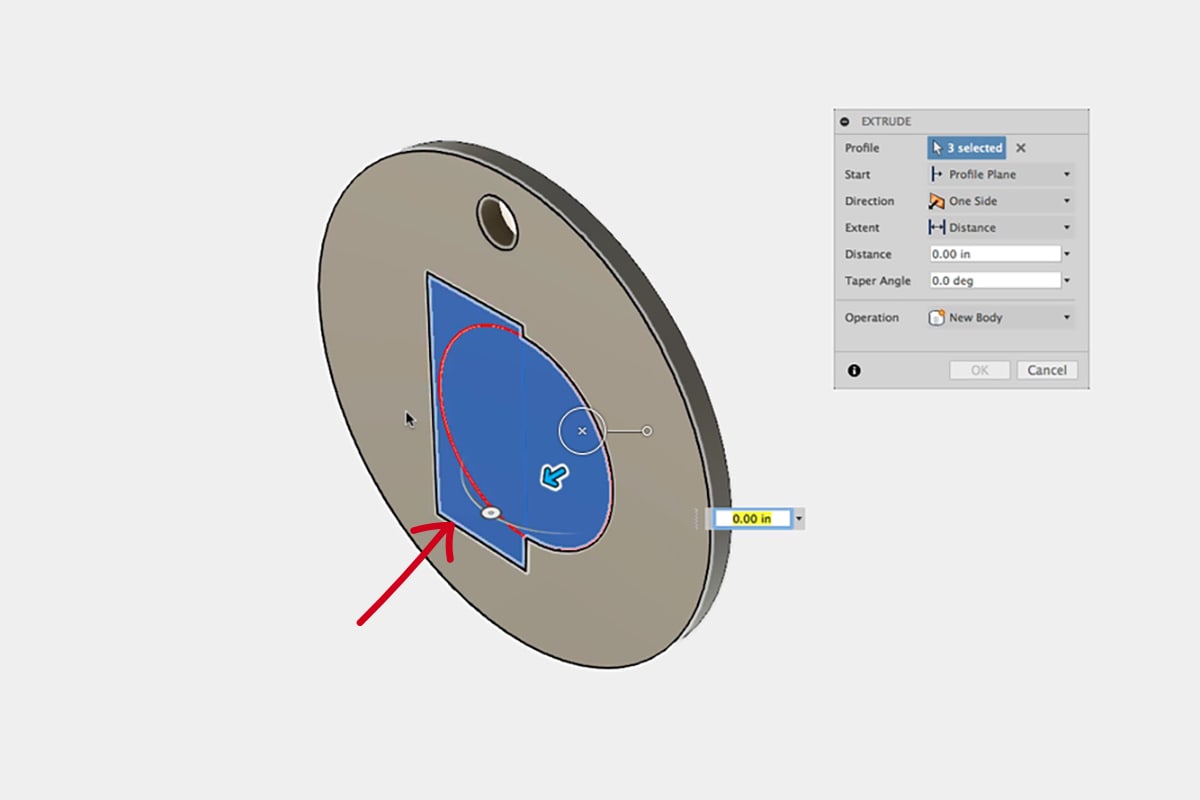Click the OK button
This screenshot has width=1200, height=800.
tap(979, 370)
